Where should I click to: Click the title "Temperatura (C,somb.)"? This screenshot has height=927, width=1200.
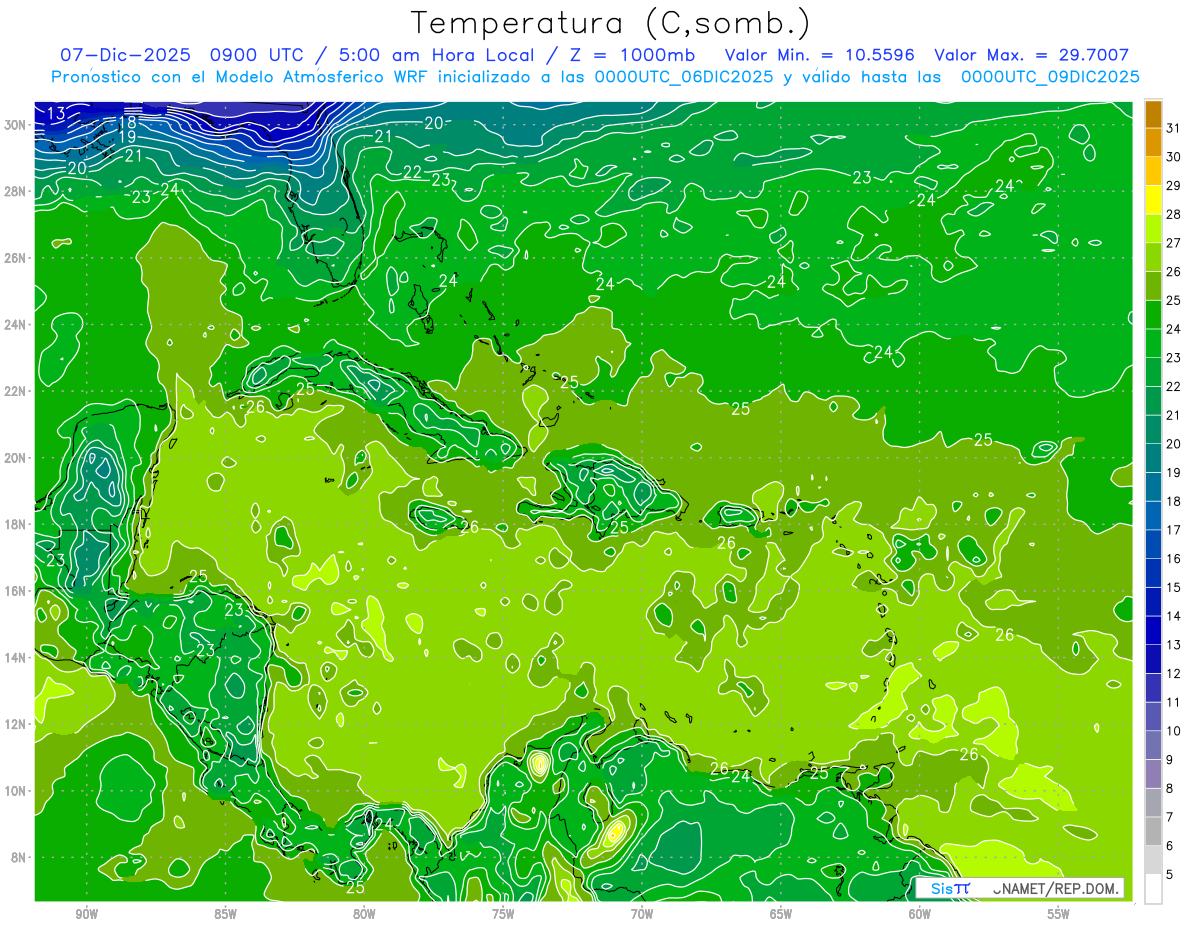[610, 23]
